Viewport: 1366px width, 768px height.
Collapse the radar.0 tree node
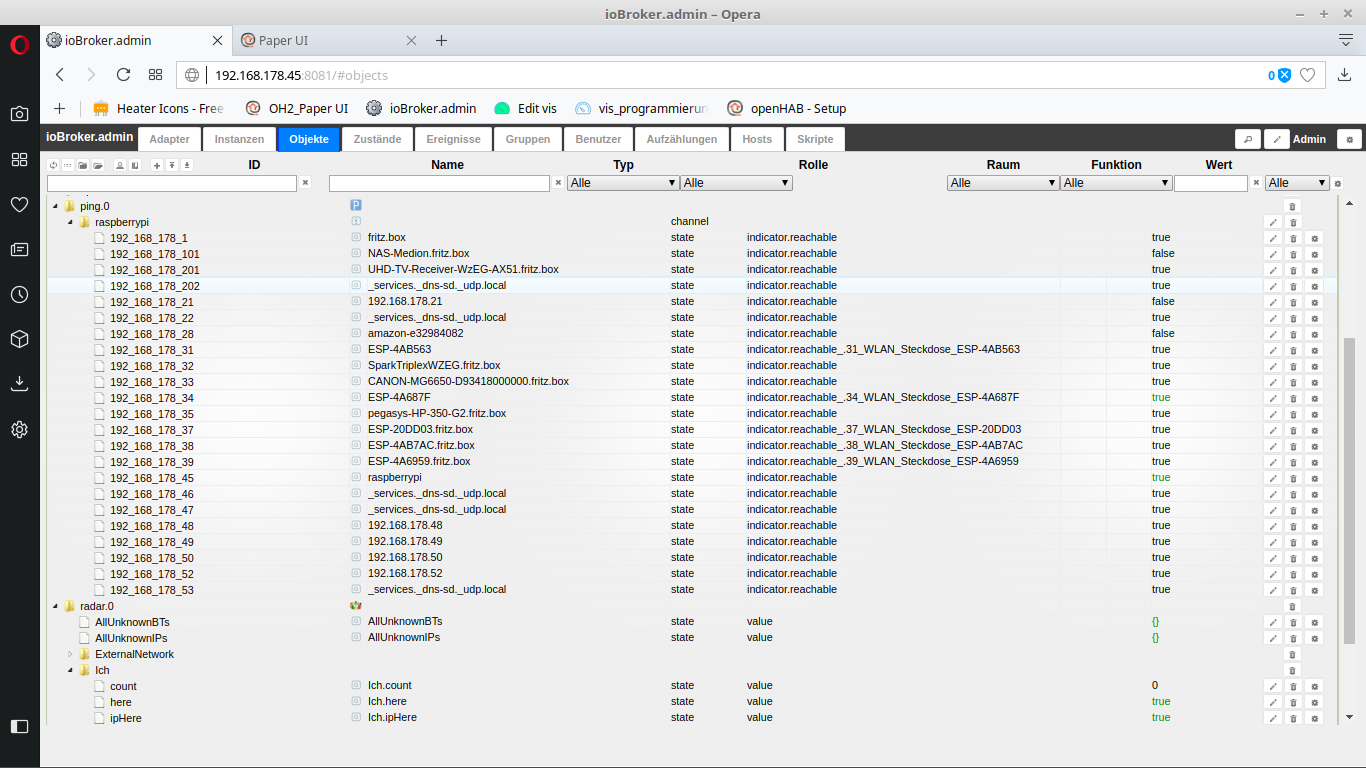click(x=55, y=606)
